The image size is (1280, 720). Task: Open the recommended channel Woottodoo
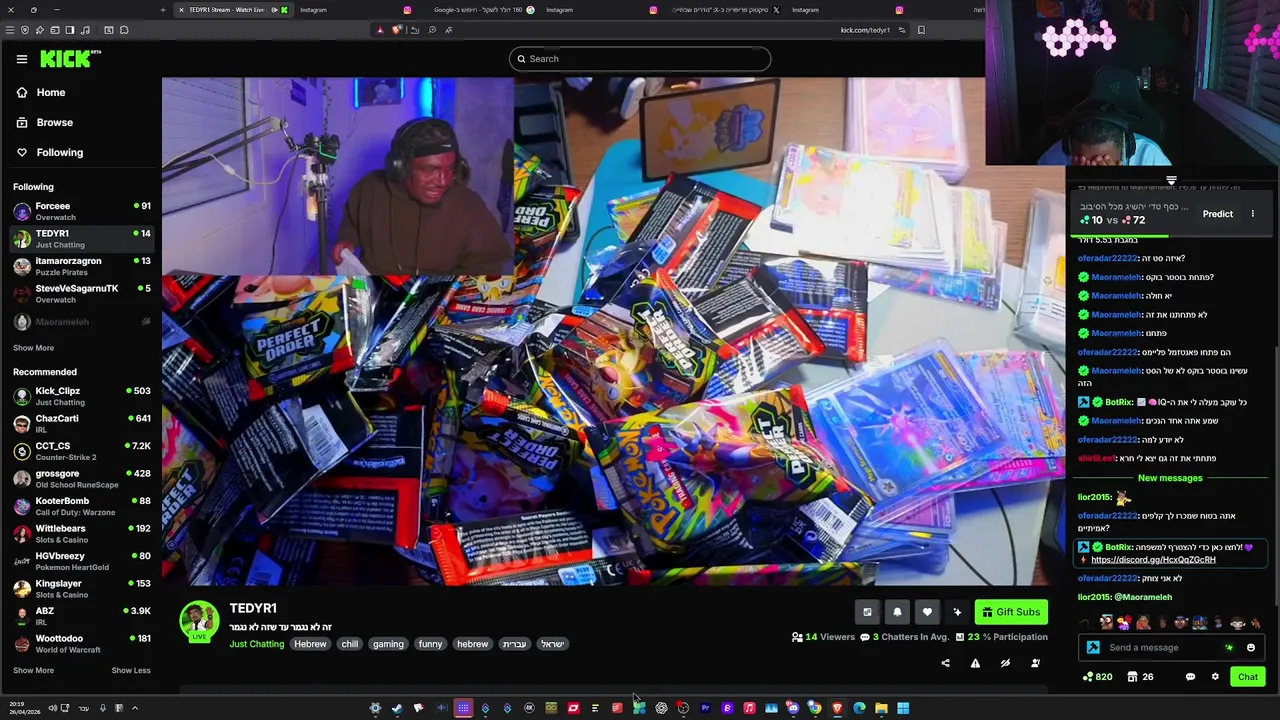point(81,643)
